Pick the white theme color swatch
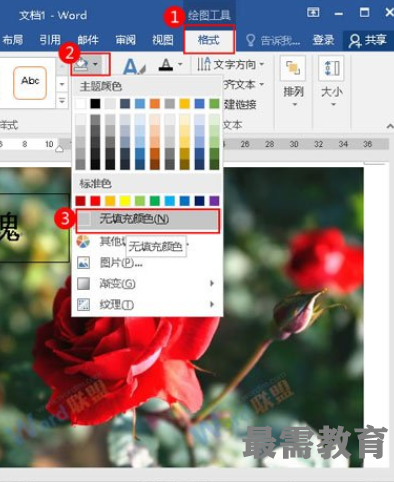The height and width of the screenshot is (482, 394). click(x=80, y=104)
